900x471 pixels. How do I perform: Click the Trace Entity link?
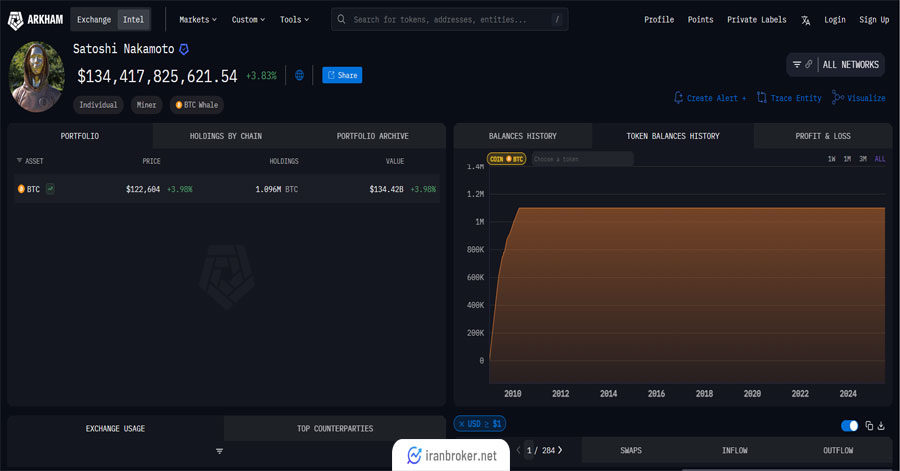789,98
